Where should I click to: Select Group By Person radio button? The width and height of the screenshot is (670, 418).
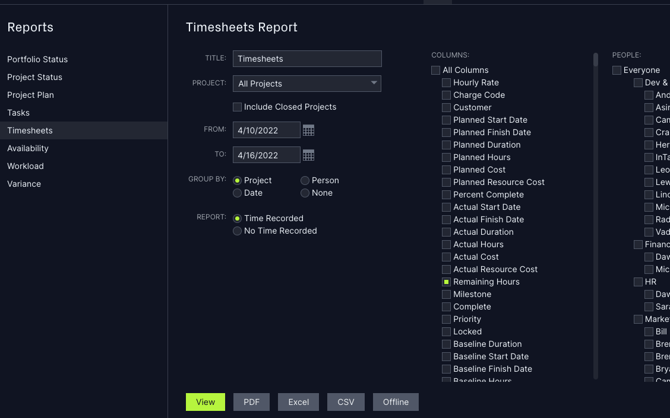pyautogui.click(x=305, y=181)
